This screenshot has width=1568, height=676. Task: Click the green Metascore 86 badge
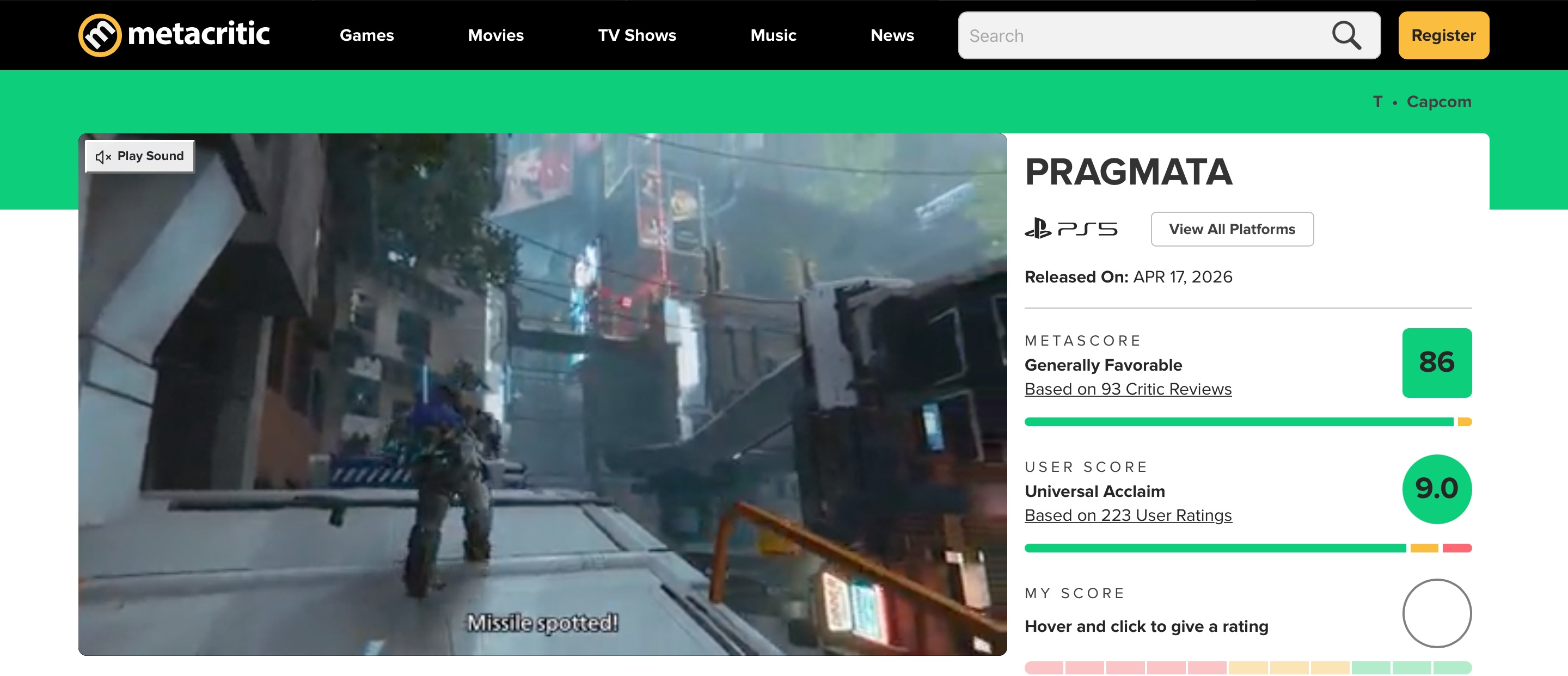[1437, 363]
